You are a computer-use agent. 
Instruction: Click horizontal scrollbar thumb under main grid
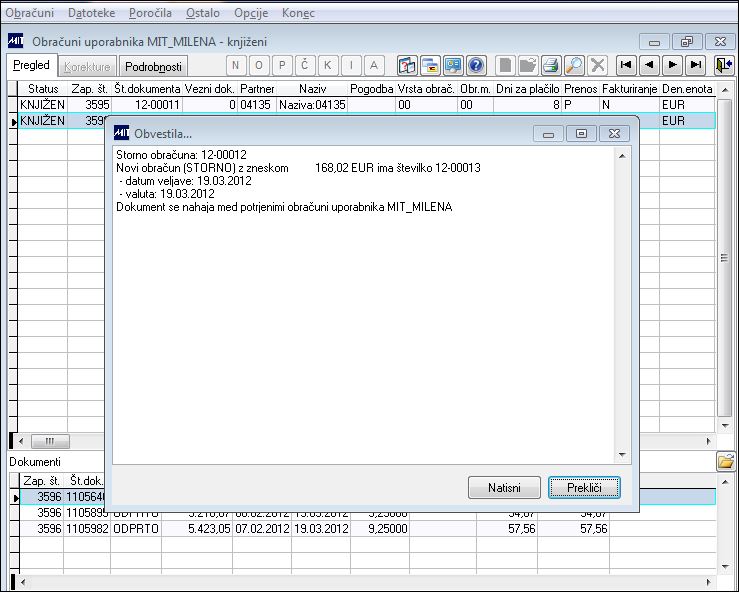click(50, 442)
